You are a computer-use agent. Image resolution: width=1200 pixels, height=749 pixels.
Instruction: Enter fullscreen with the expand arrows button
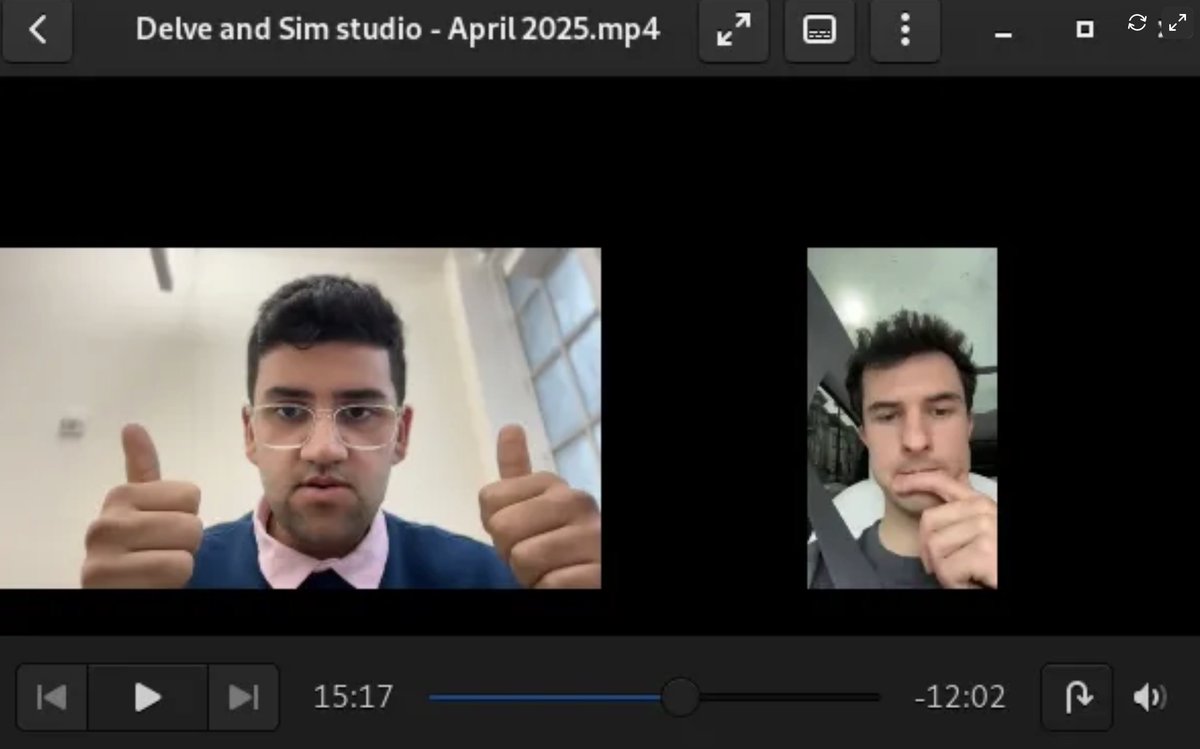tap(734, 30)
